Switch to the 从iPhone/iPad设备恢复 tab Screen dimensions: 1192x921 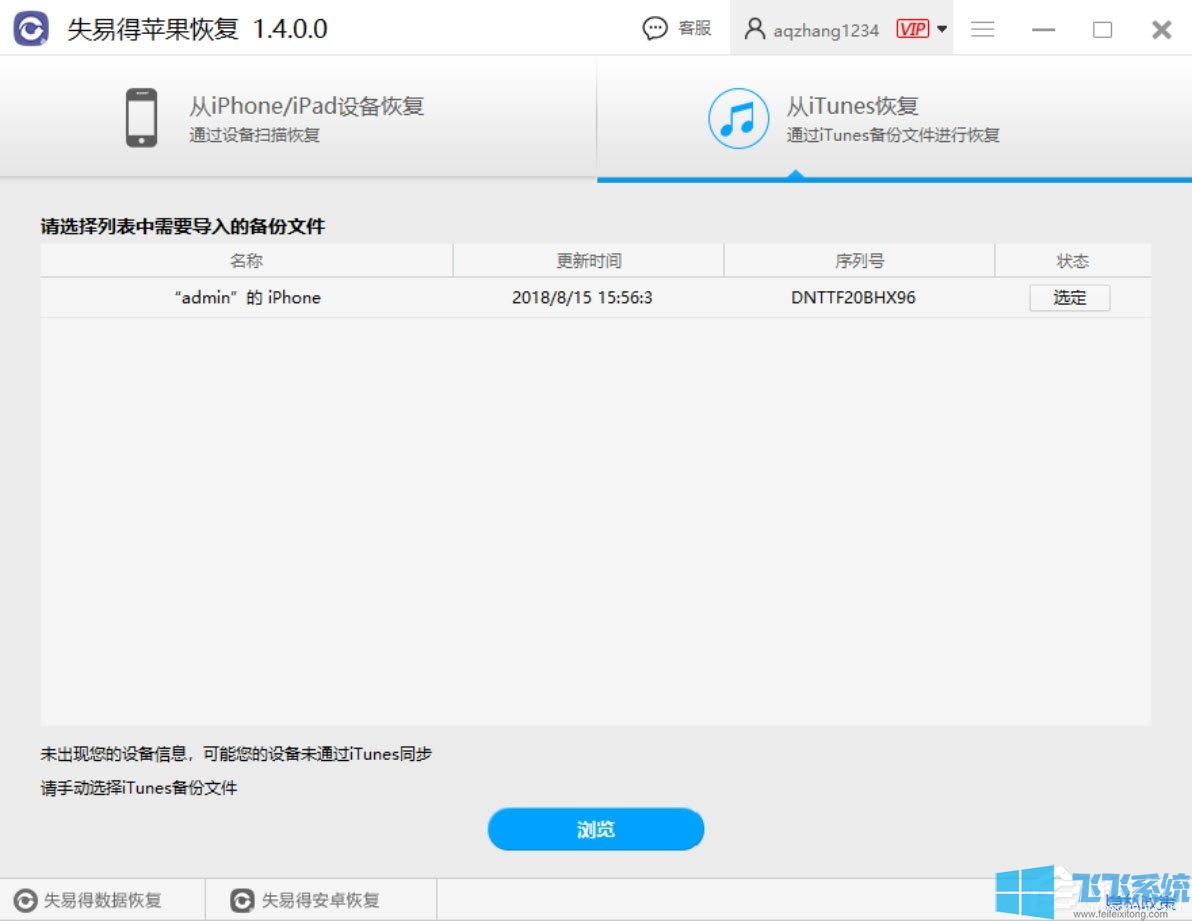(299, 117)
